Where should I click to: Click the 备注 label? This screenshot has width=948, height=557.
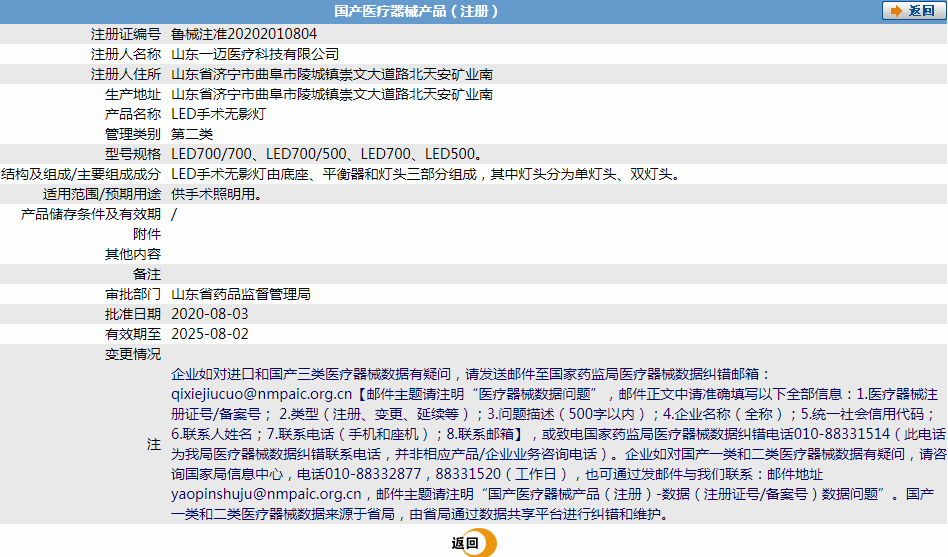click(147, 274)
